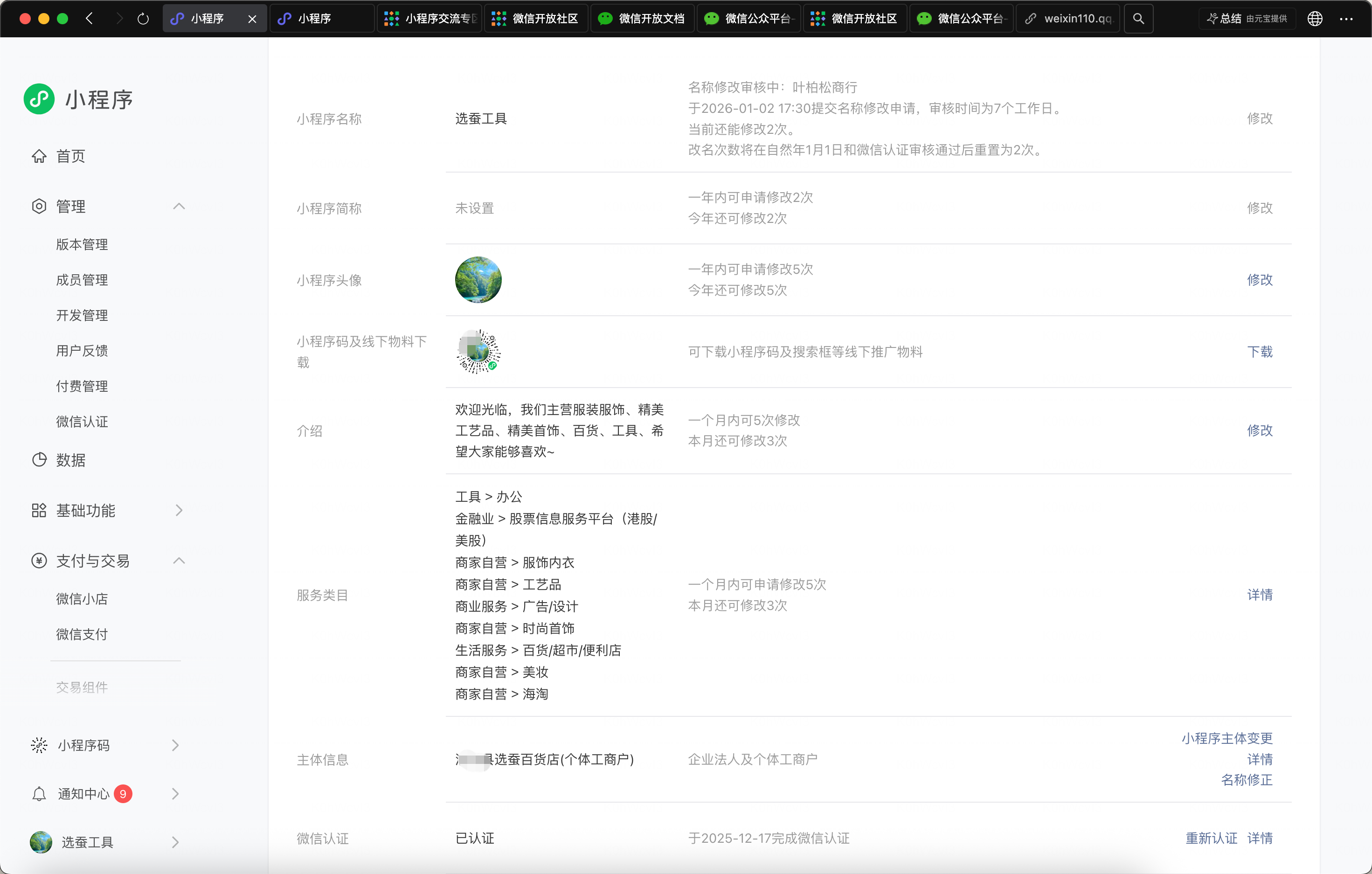Click the 数据 pie chart icon
This screenshot has width=1372, height=874.
39,460
